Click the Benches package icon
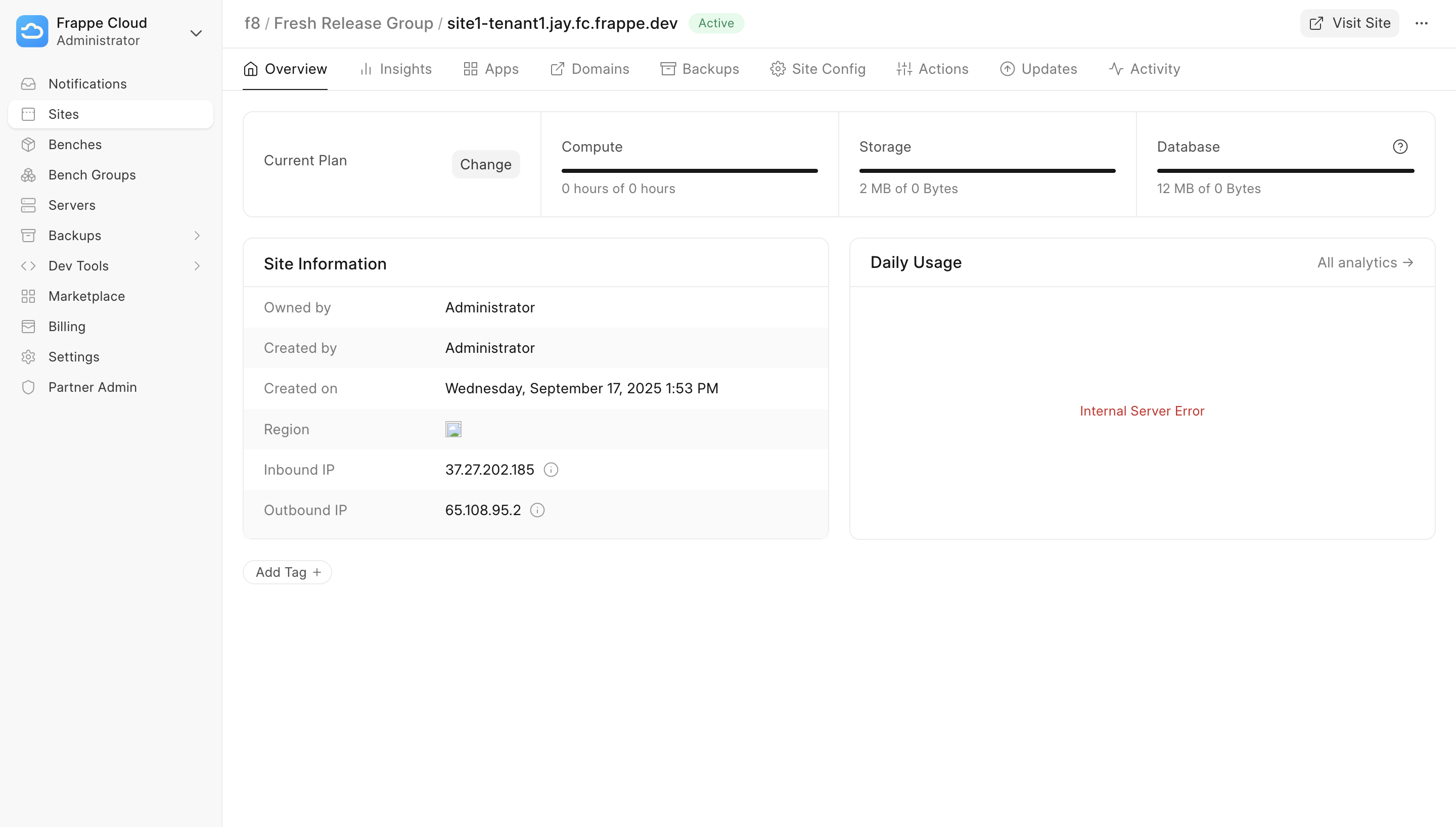1456x827 pixels. click(x=29, y=144)
